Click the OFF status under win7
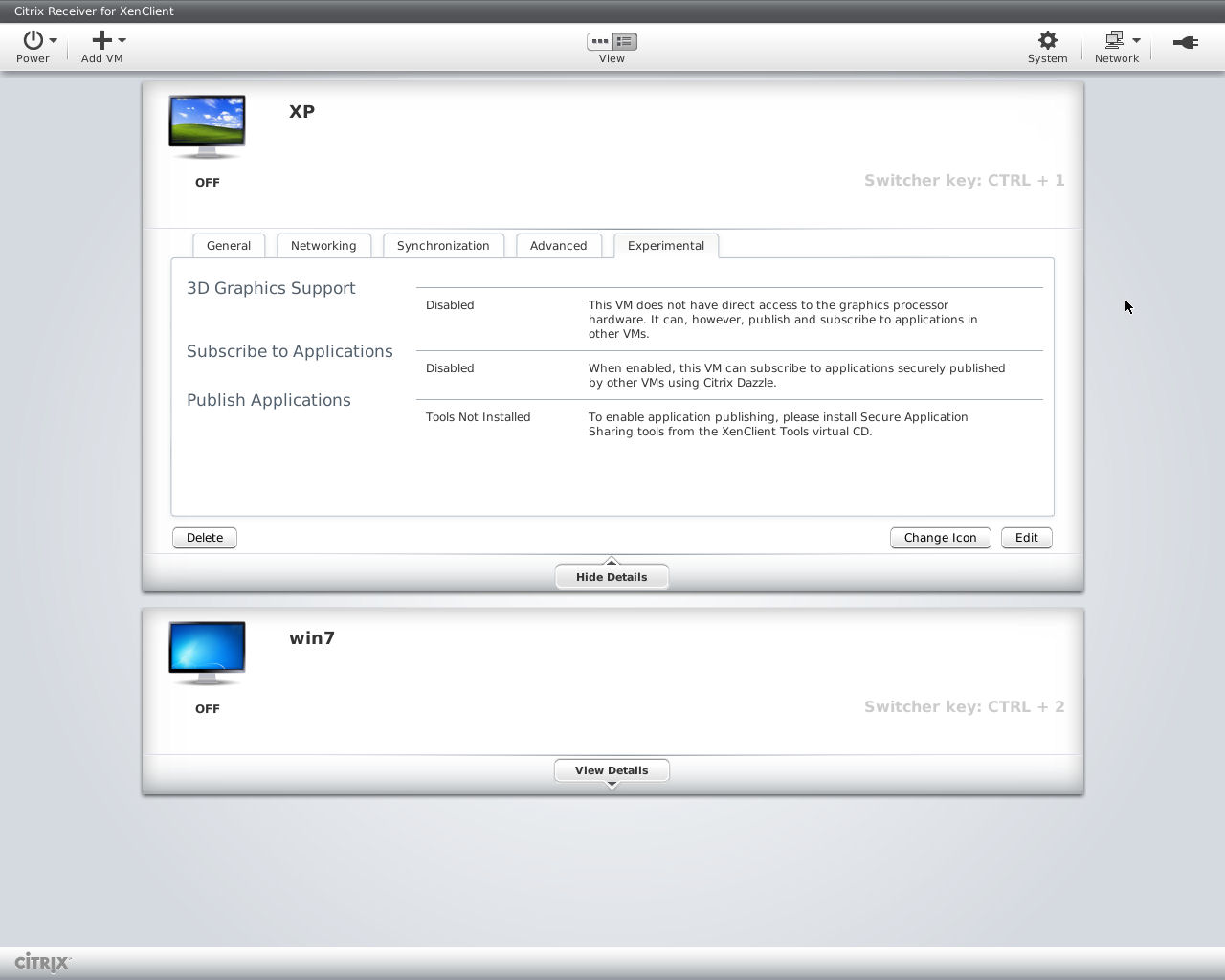This screenshot has width=1225, height=980. pos(208,709)
